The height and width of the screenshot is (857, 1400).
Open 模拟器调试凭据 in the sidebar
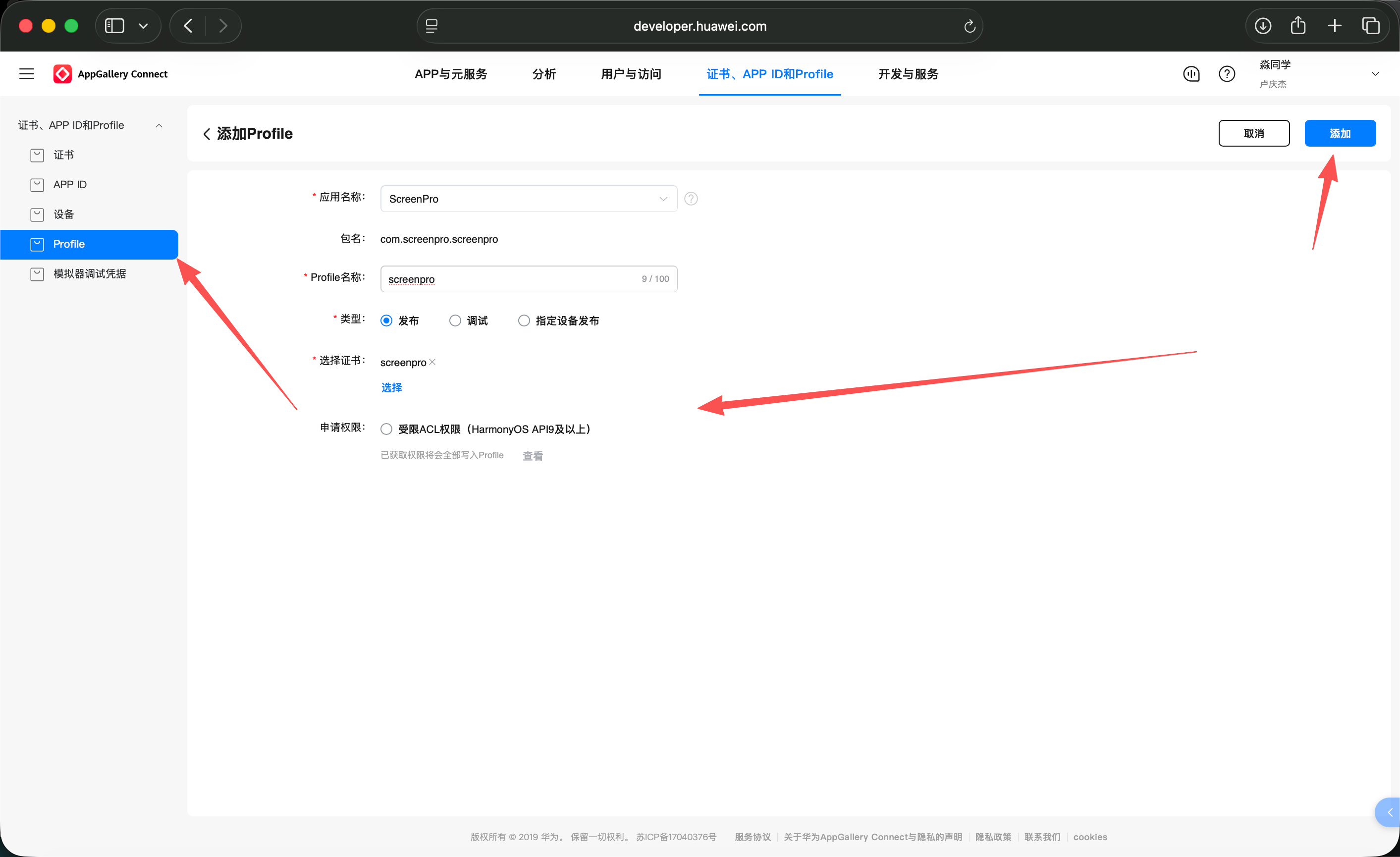[x=89, y=274]
